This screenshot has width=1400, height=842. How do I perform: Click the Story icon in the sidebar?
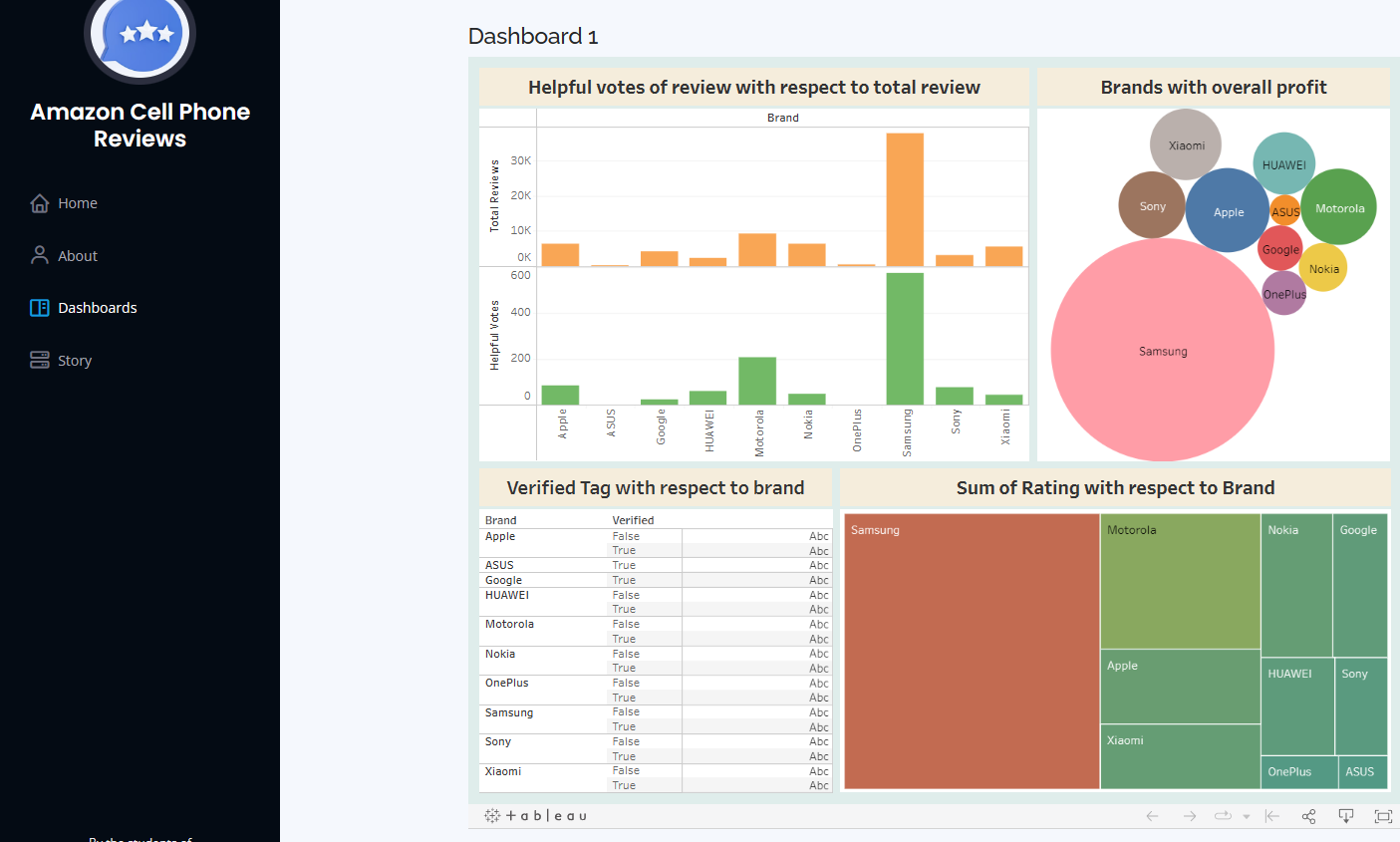point(39,359)
